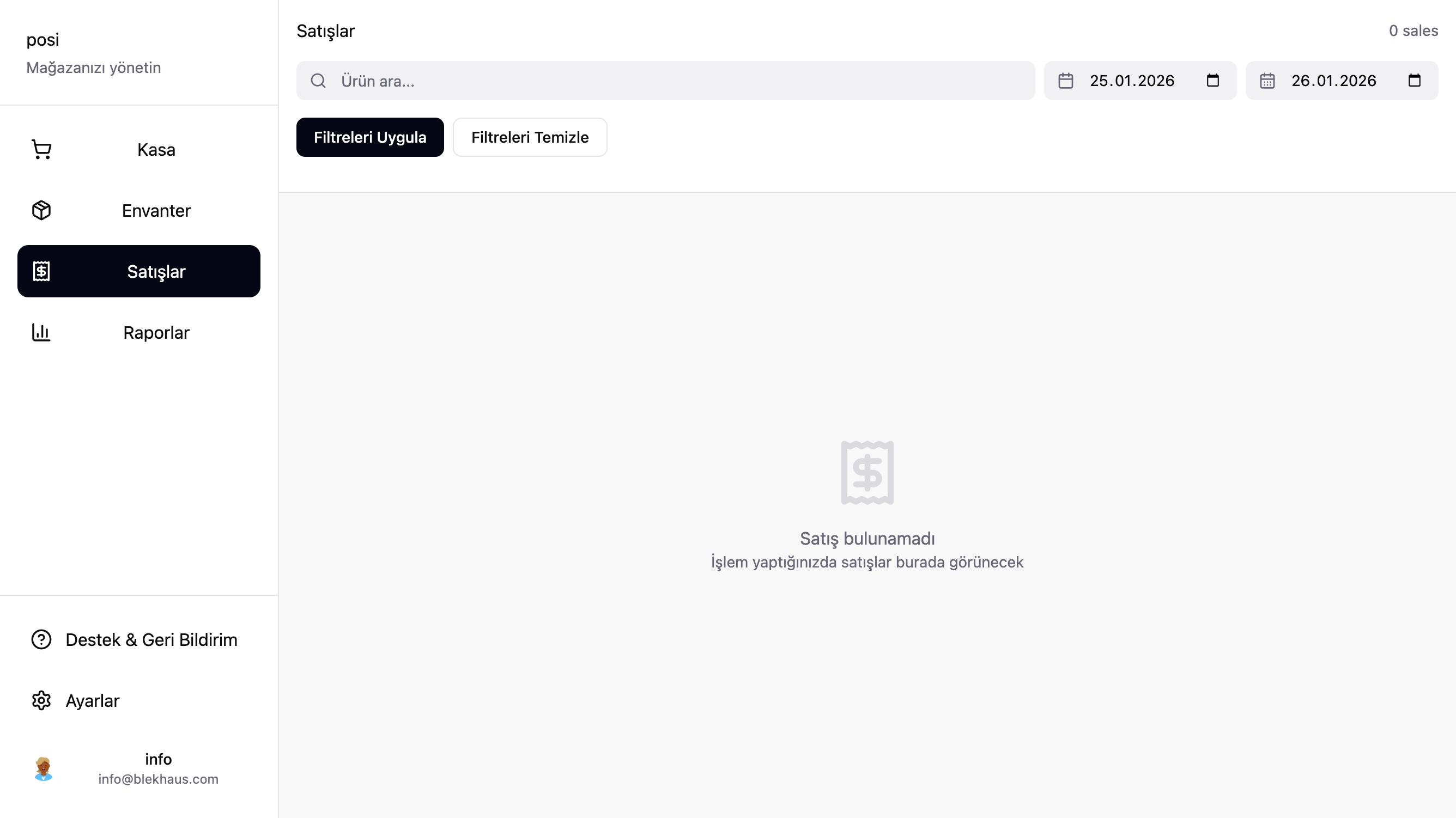Click the receipt icon in Satışlar
The height and width of the screenshot is (818, 1456).
(41, 272)
